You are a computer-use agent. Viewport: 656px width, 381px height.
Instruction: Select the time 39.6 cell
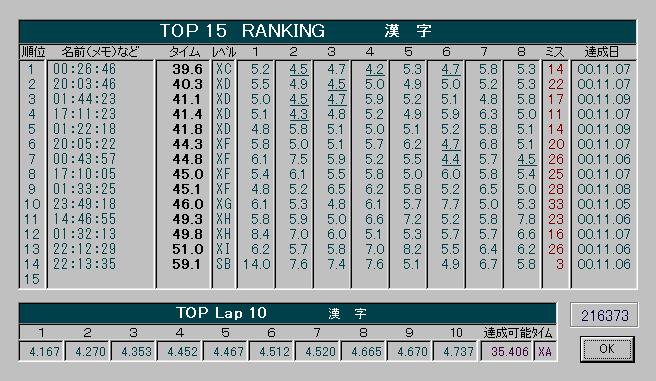coord(187,69)
